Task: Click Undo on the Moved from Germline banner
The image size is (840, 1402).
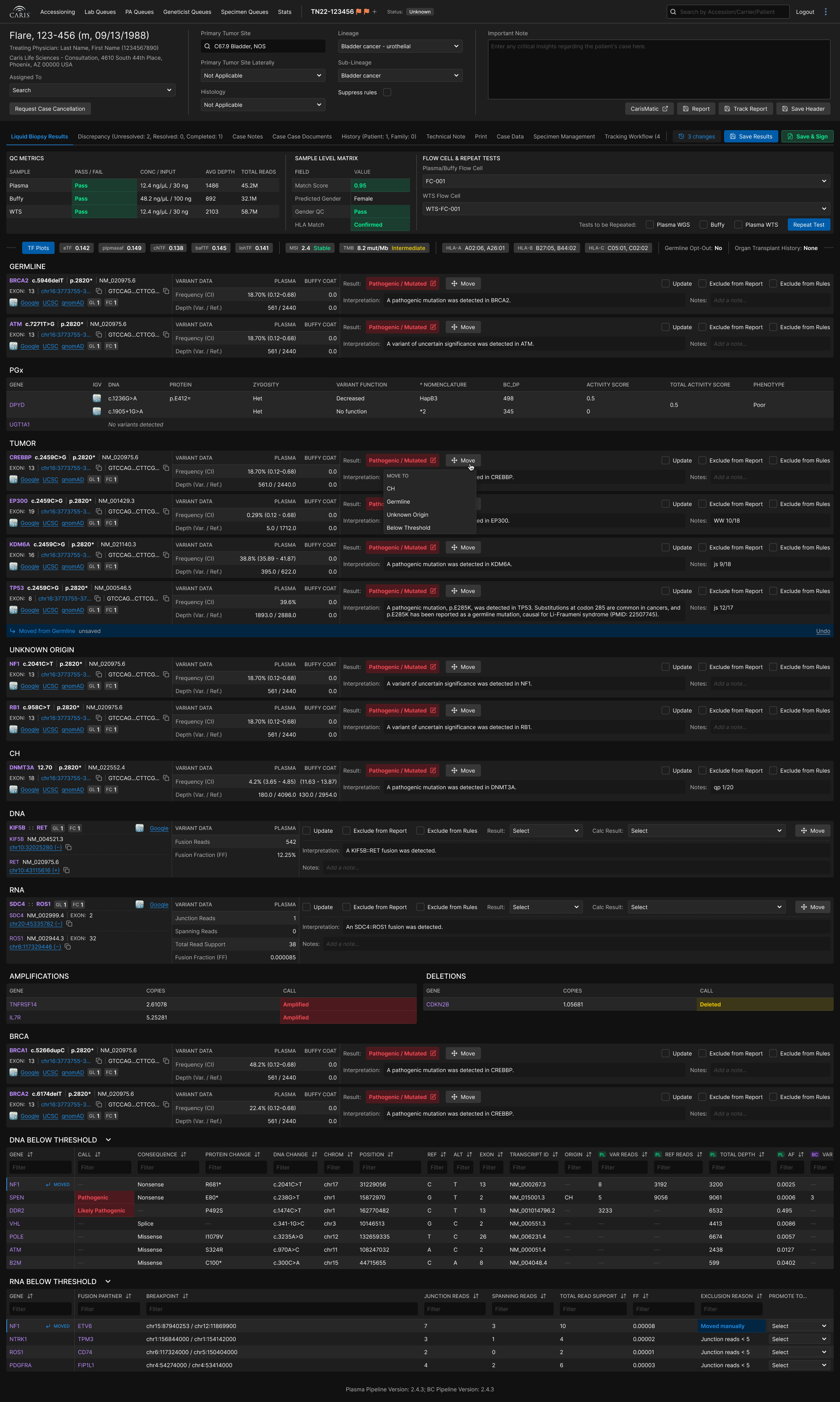Action: pyautogui.click(x=823, y=631)
